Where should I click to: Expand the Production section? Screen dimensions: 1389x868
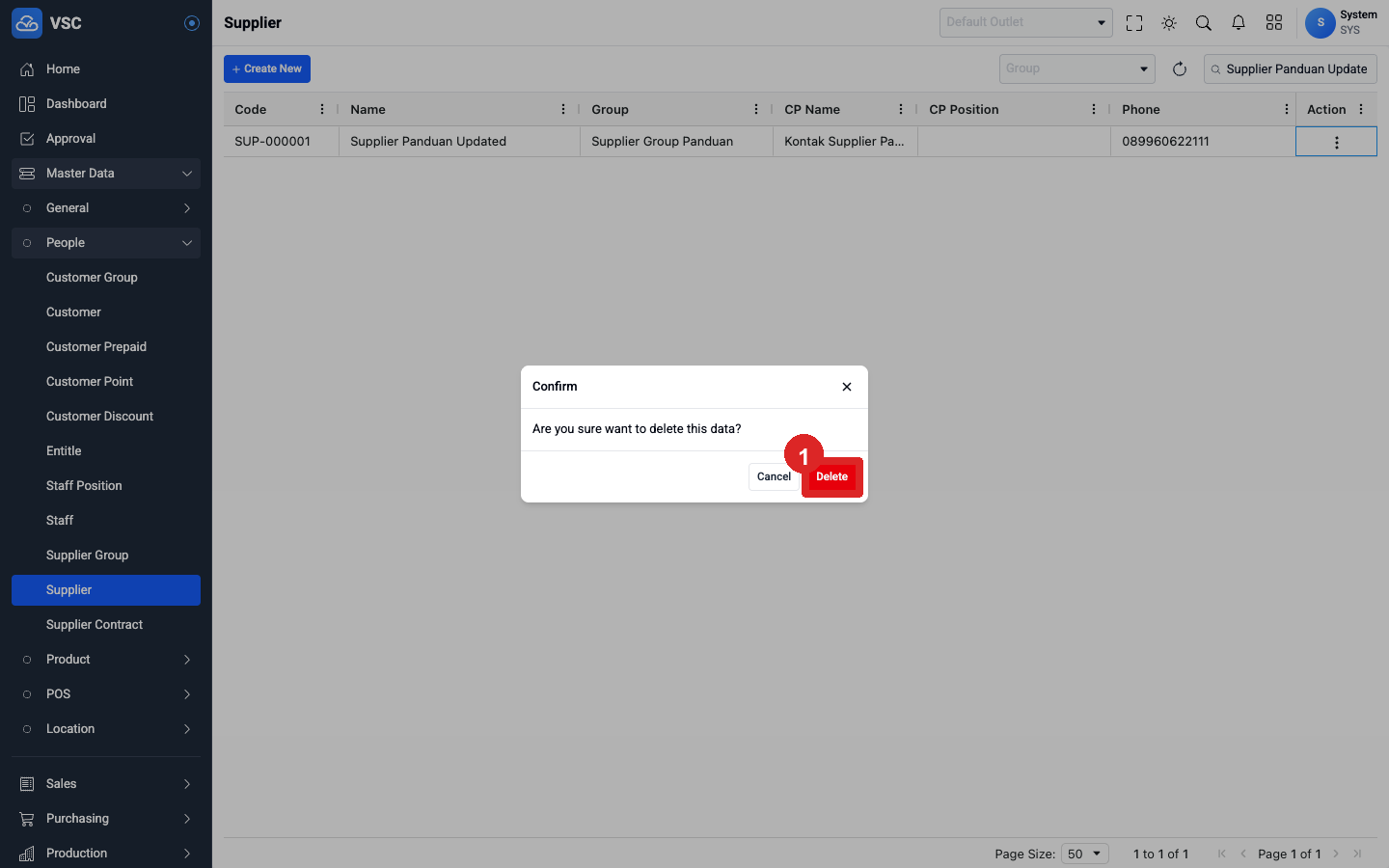coord(106,854)
